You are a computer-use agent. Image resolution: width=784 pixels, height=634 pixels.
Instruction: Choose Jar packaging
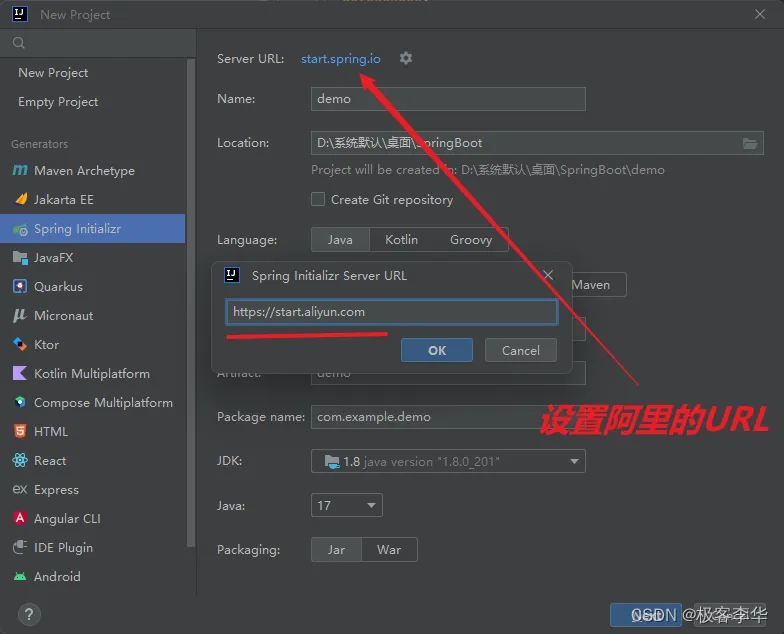coord(336,550)
